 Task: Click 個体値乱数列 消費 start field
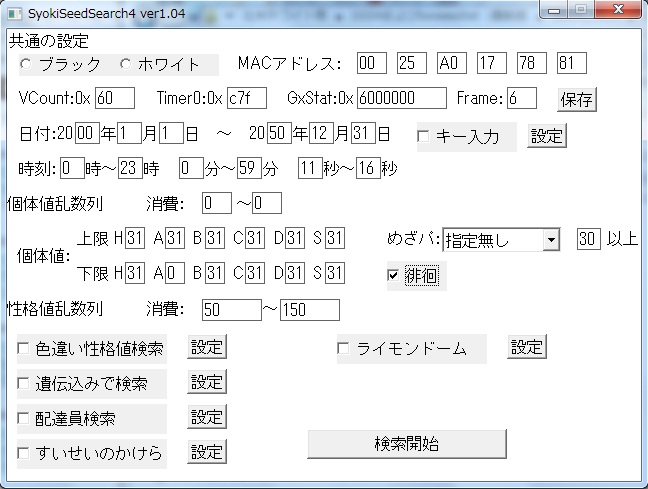(217, 203)
